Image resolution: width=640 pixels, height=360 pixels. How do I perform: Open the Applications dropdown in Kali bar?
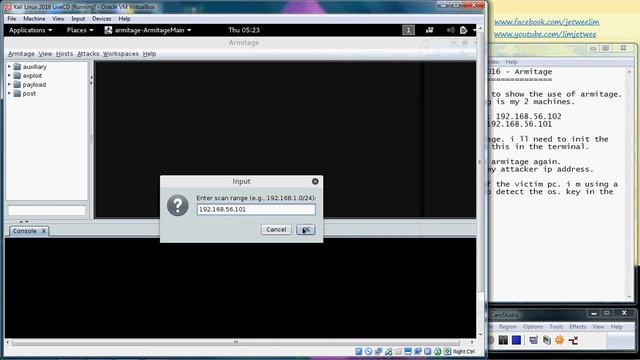point(30,30)
